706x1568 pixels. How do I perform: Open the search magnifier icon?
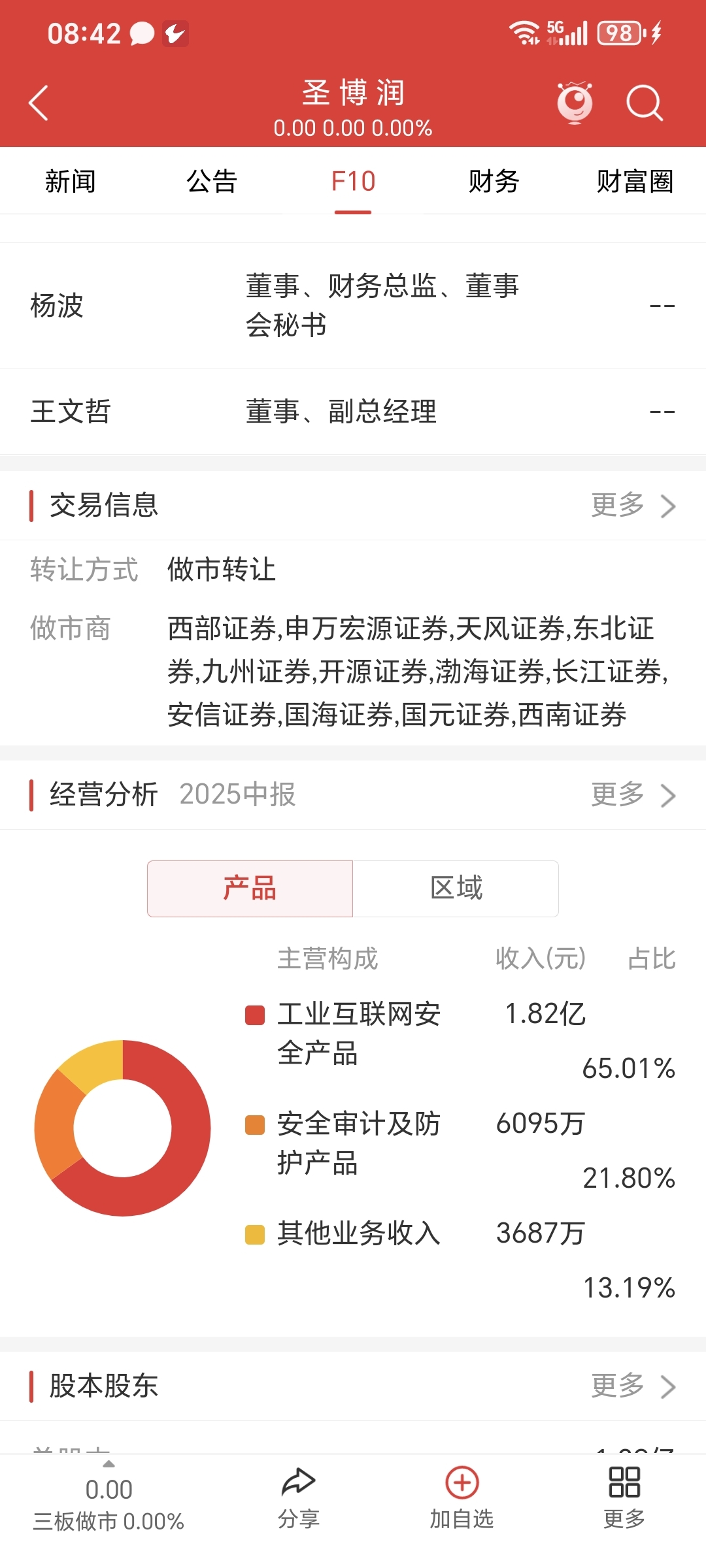tap(645, 103)
